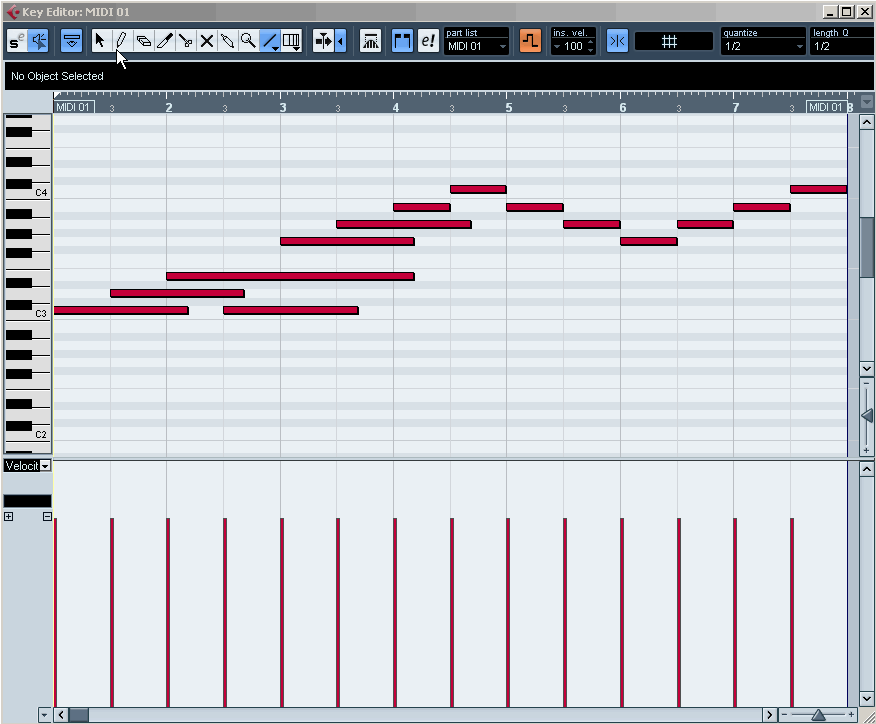Click arrow beside Autoscroll button
The width and height of the screenshot is (876, 724).
pos(340,41)
